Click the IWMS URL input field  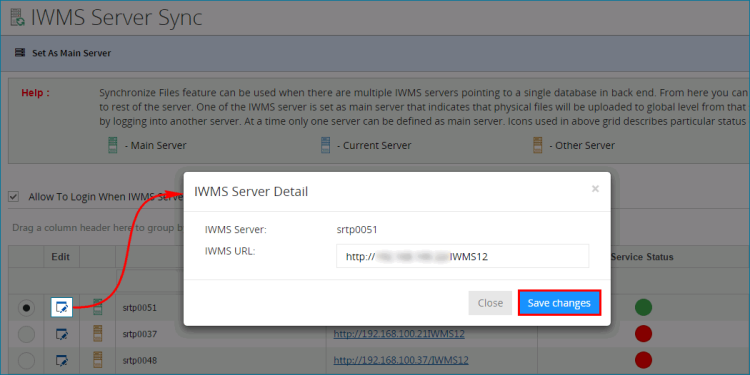[x=463, y=256]
